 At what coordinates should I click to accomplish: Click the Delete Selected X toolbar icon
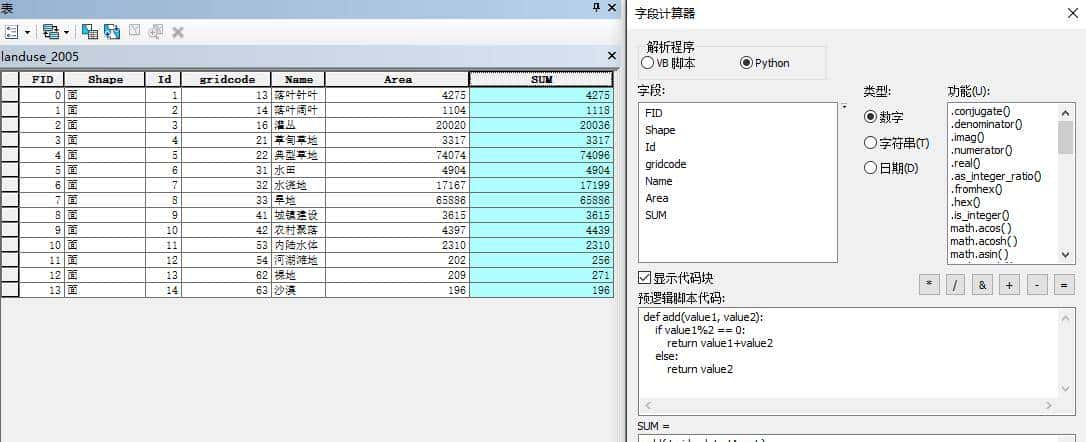[178, 32]
